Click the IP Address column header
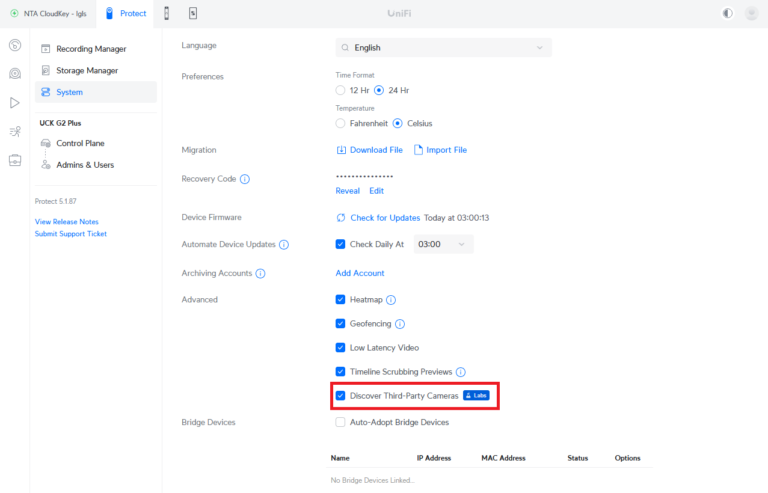 coord(434,458)
